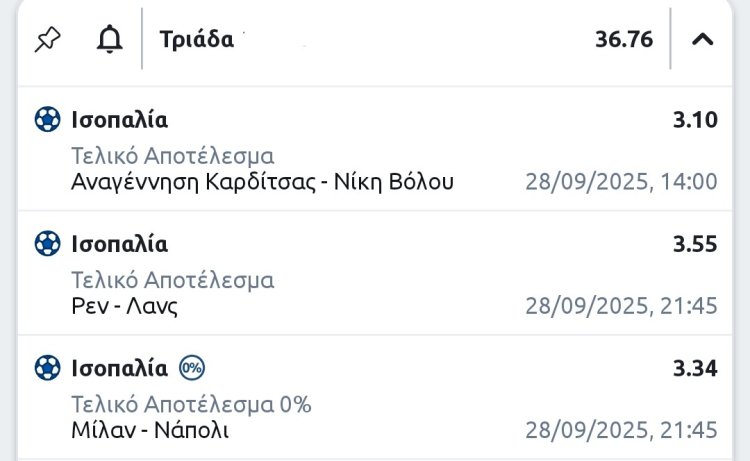The image size is (750, 461).
Task: Click Μίλαν - Νάπολι kickoff time 21:45
Action: [621, 431]
